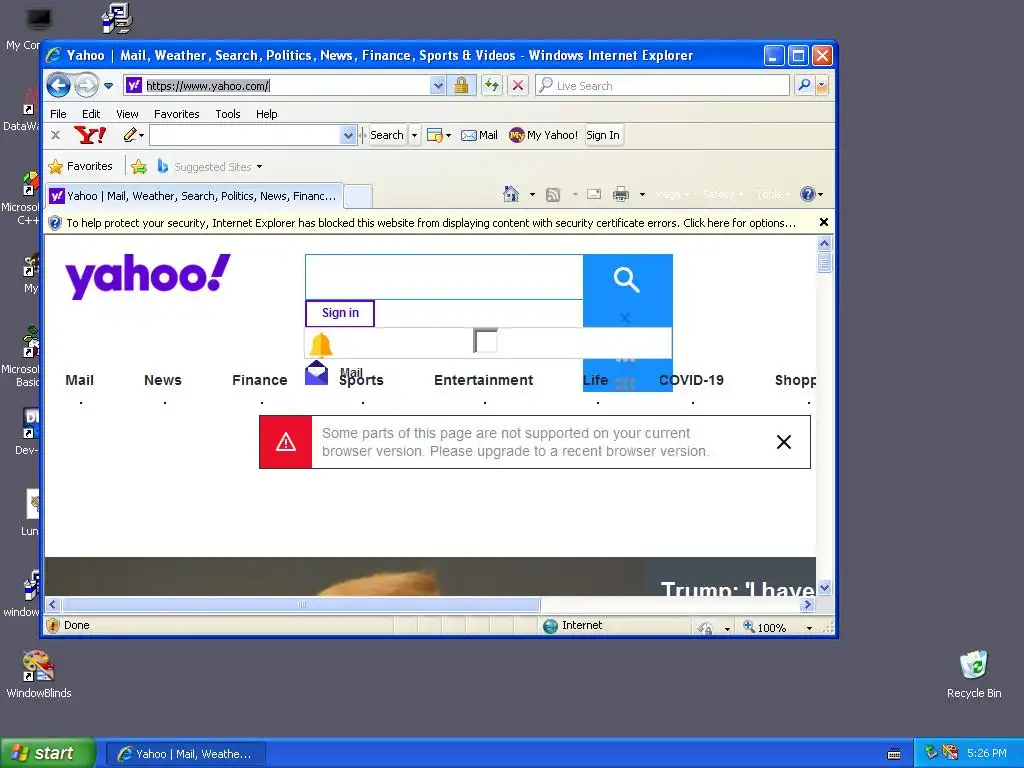This screenshot has width=1024, height=768.
Task: Open the zoom level 100% dropdown
Action: coord(809,628)
